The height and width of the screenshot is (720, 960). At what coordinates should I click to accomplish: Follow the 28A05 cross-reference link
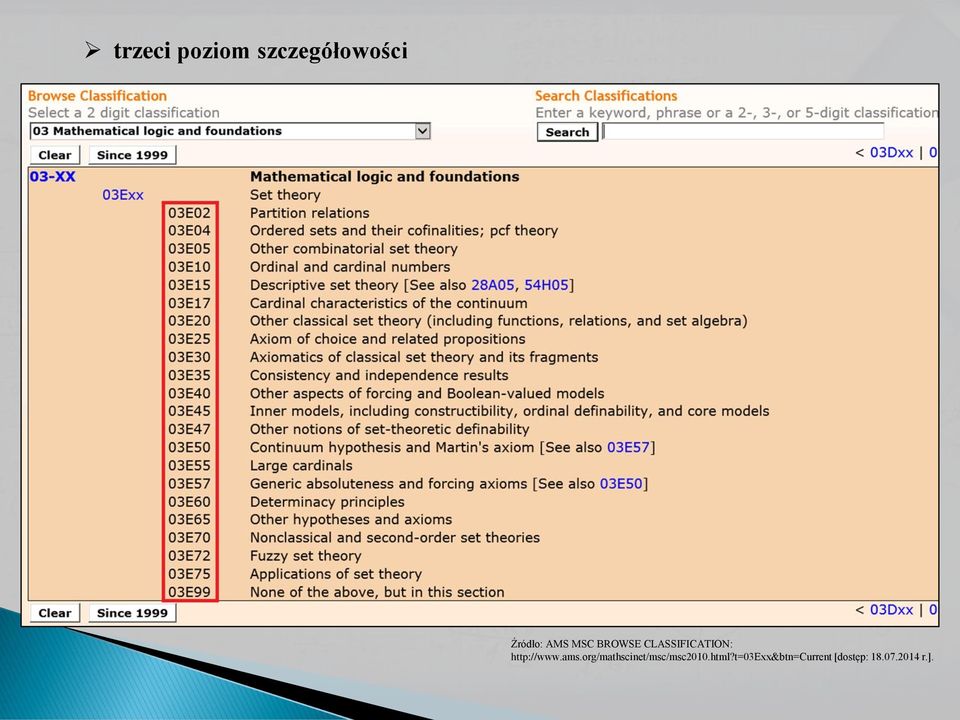(x=493, y=285)
